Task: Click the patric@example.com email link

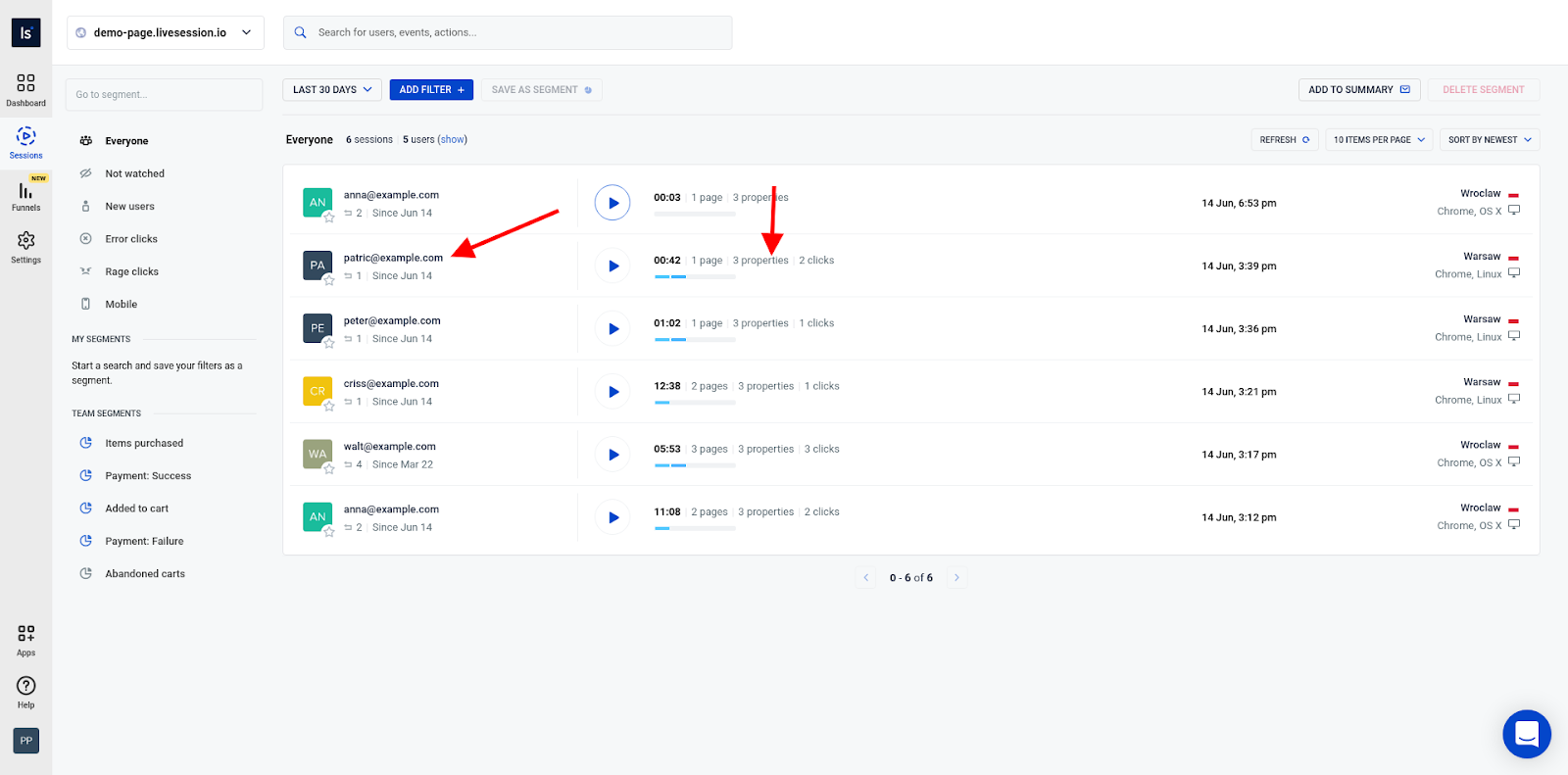Action: 393,258
